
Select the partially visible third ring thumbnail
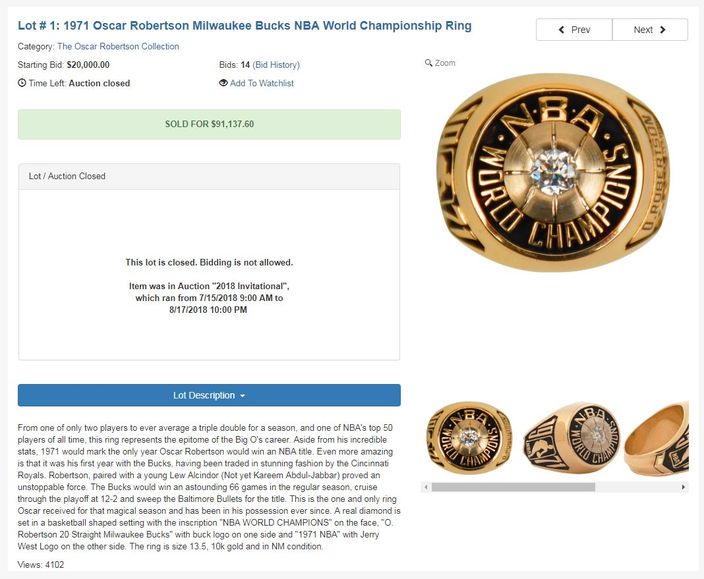(x=656, y=438)
